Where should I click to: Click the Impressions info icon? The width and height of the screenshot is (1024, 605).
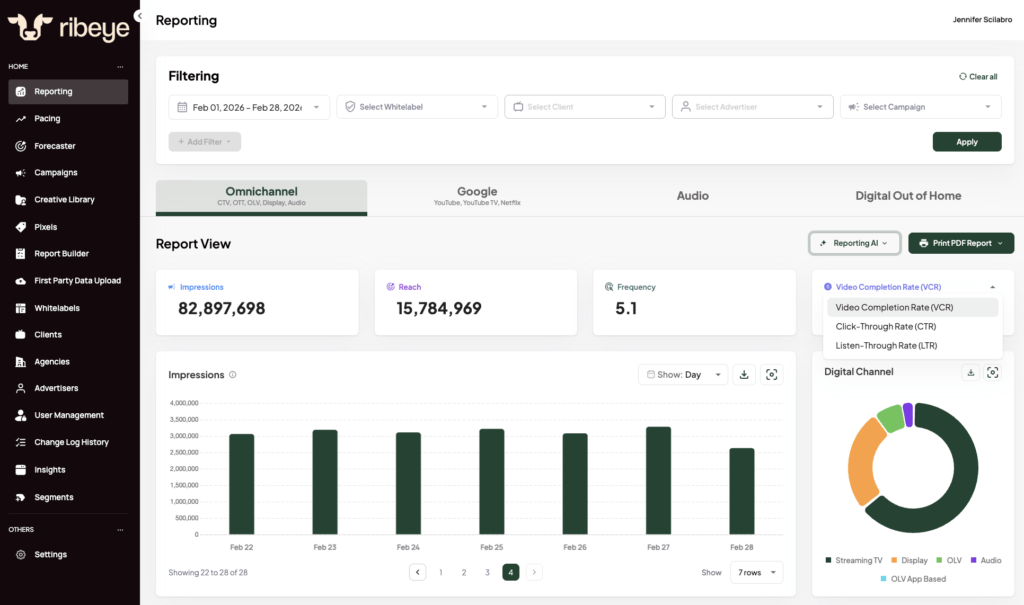click(232, 374)
